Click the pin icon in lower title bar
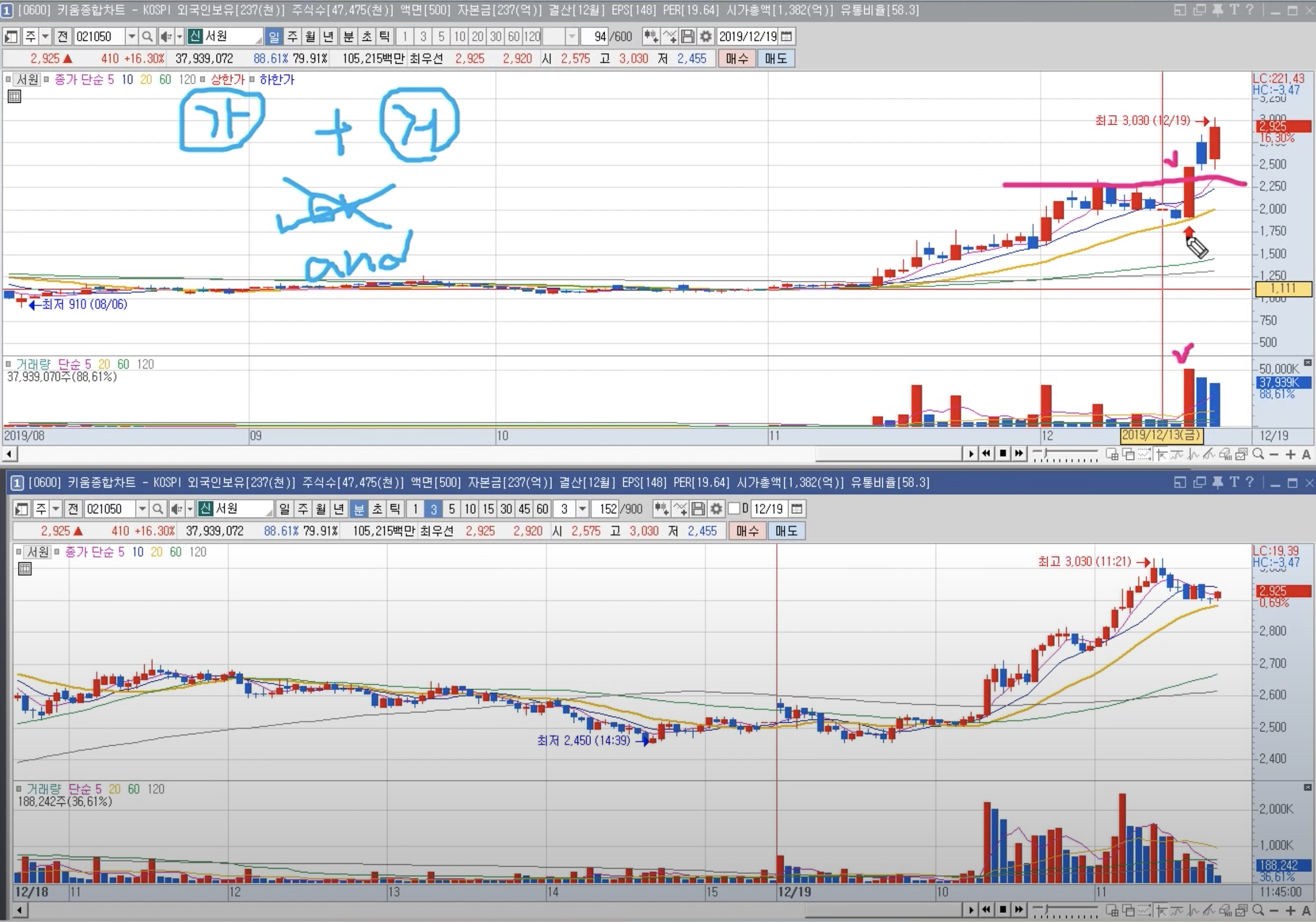 1218,482
